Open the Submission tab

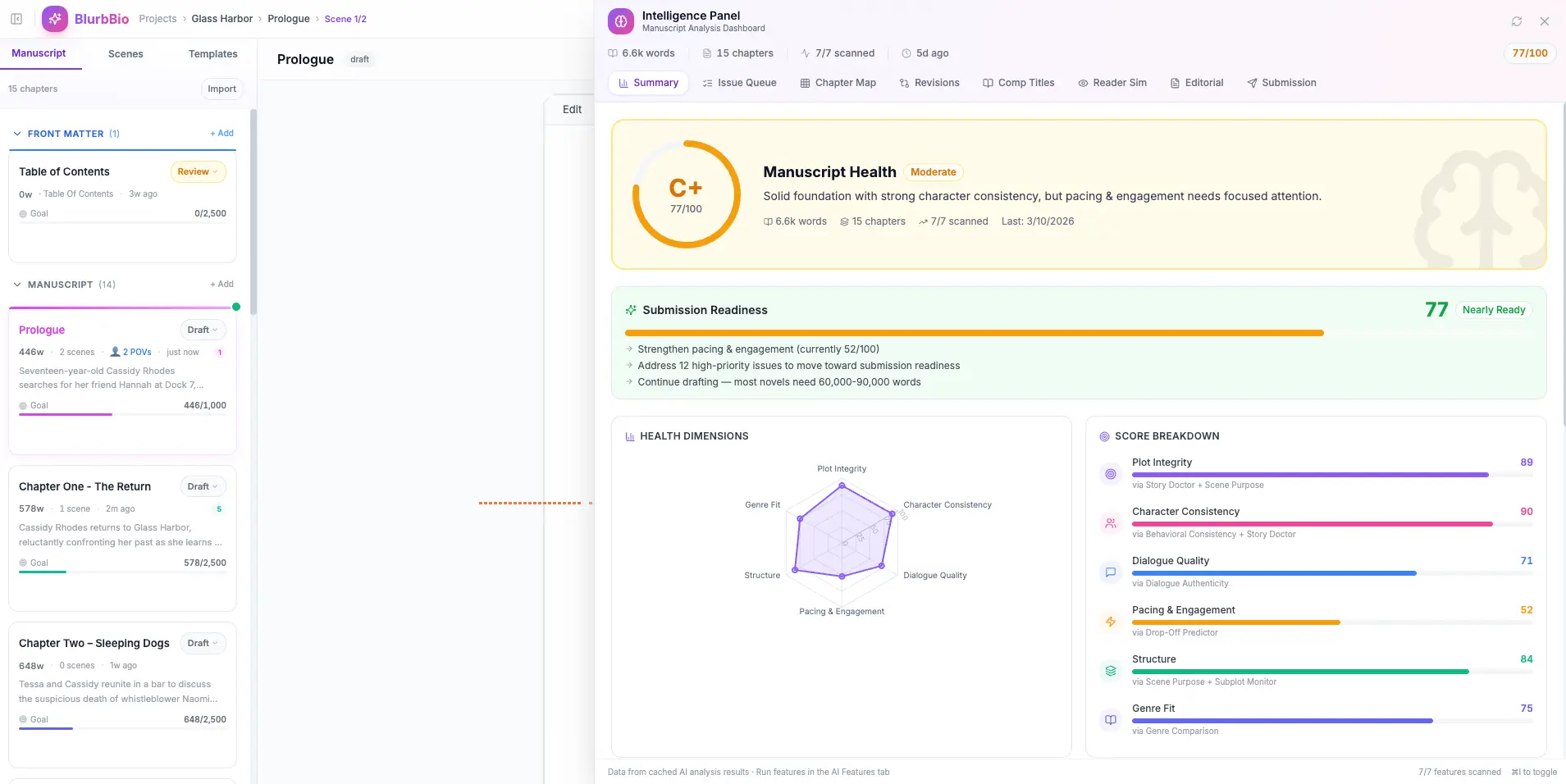1281,83
